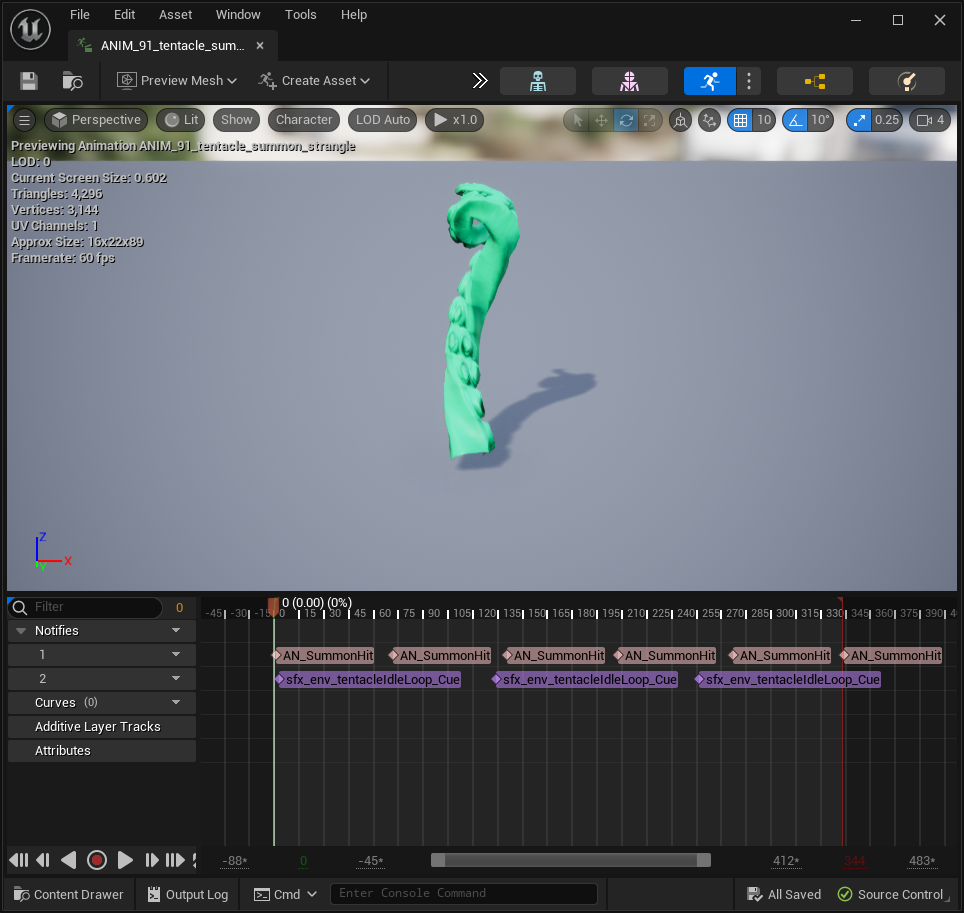The height and width of the screenshot is (913, 964).
Task: Start recording the animation
Action: [x=97, y=860]
